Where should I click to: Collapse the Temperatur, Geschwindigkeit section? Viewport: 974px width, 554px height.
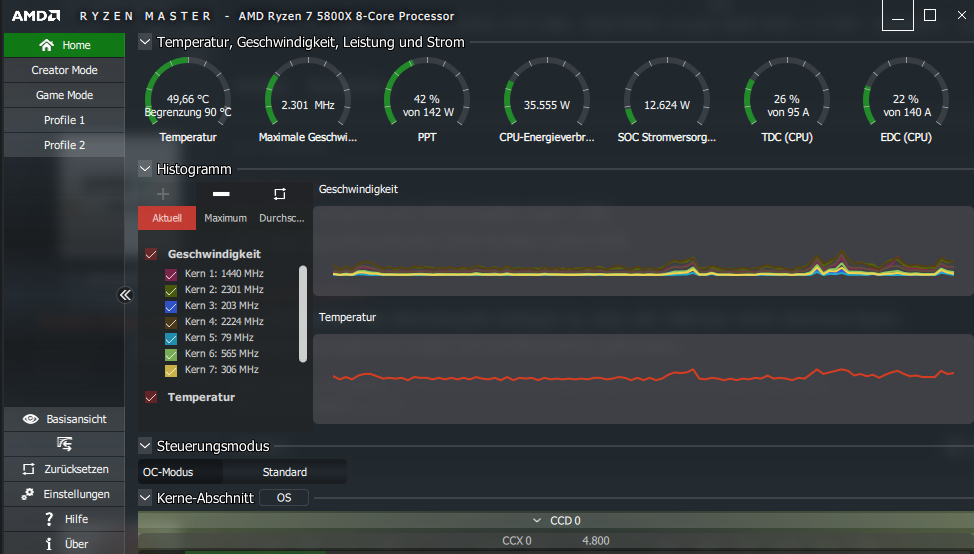coord(145,42)
